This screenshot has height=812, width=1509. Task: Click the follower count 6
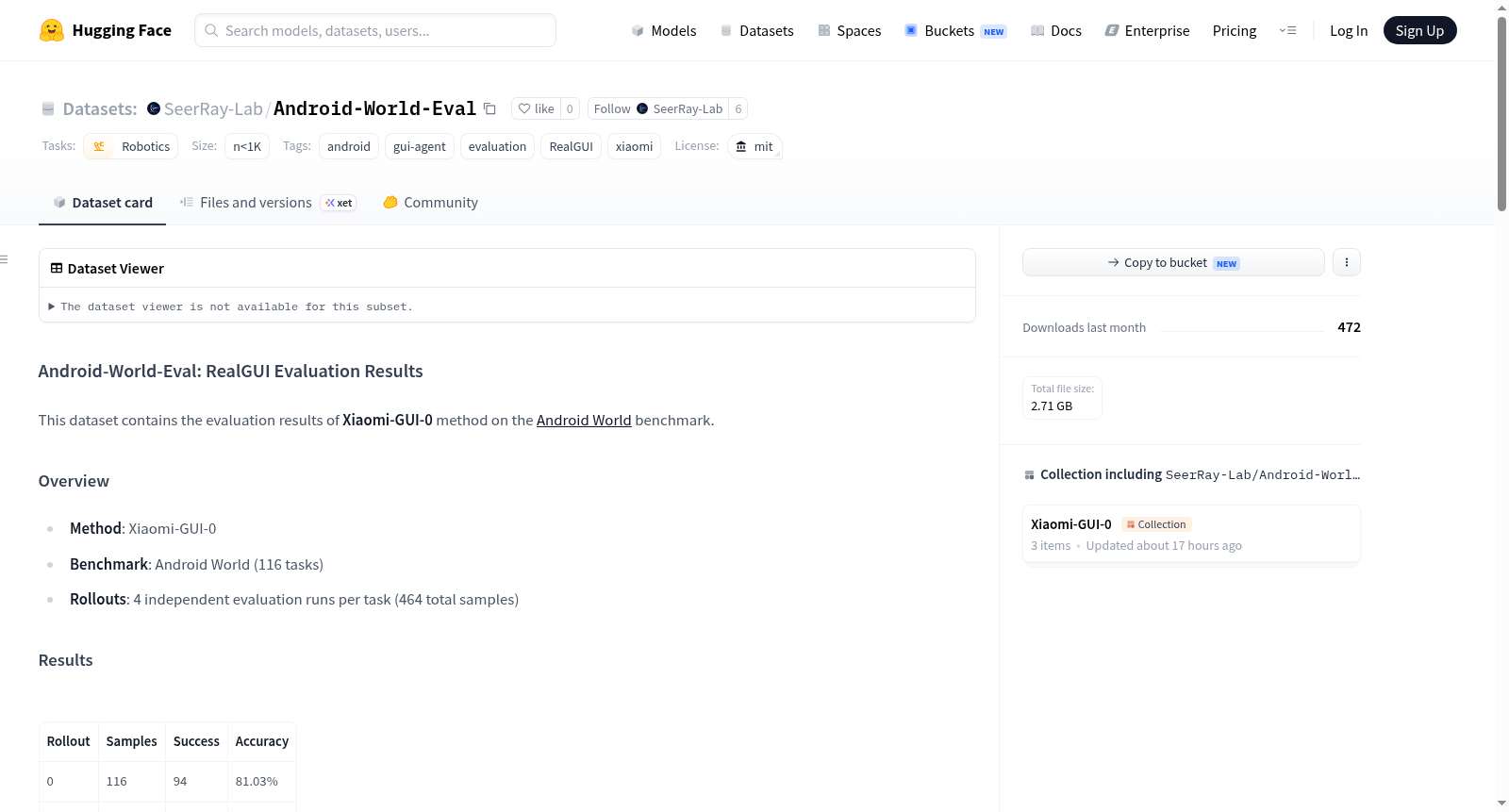click(x=738, y=108)
